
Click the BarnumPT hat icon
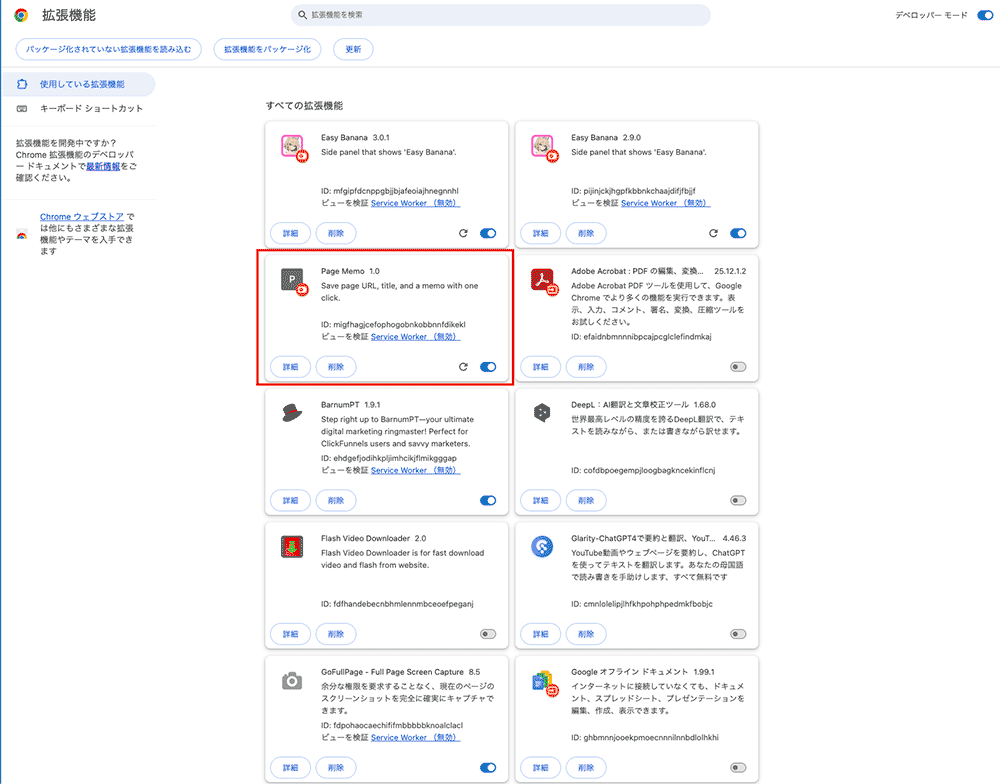(291, 414)
